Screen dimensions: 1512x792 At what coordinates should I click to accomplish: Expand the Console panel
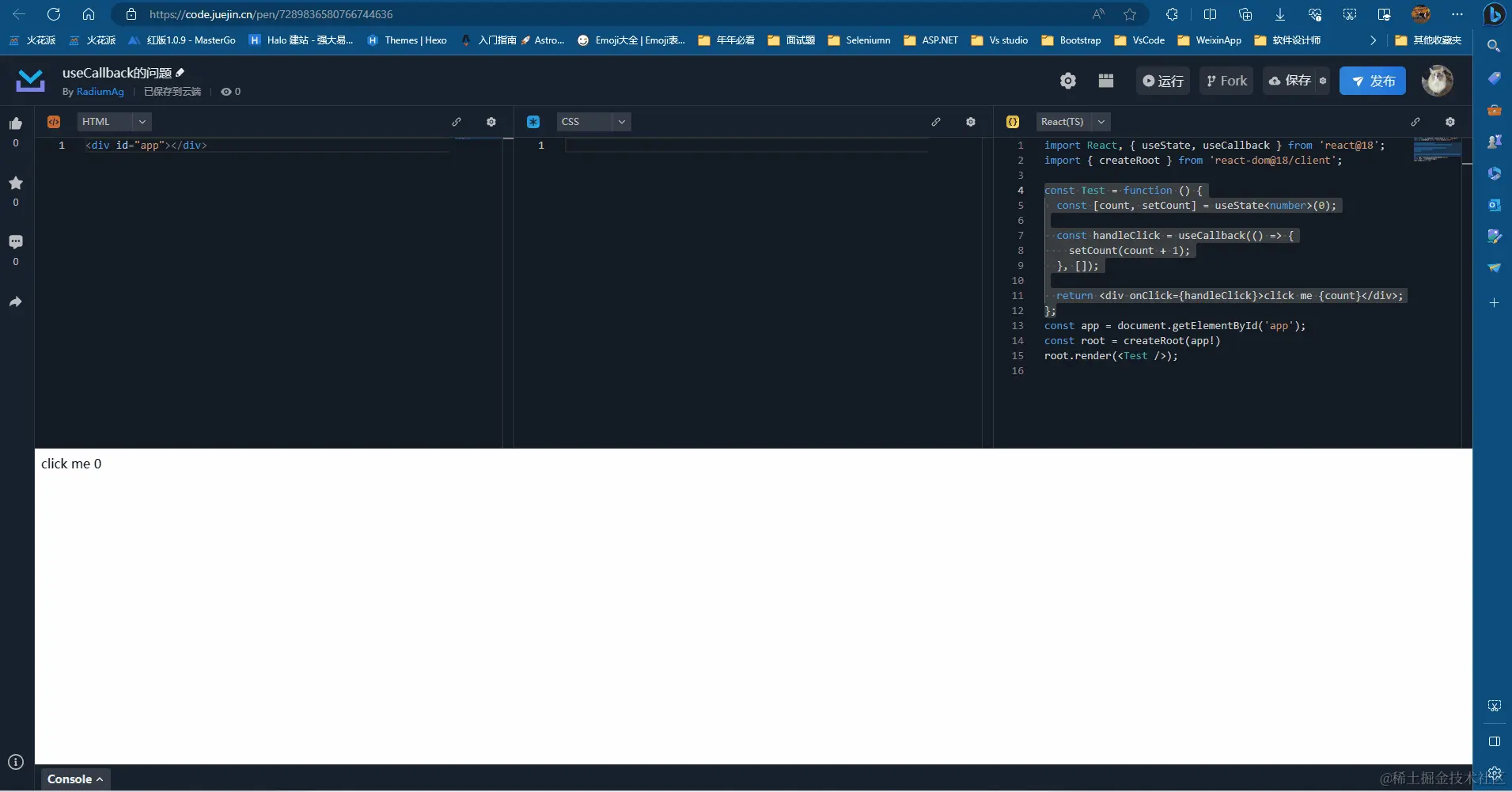click(x=75, y=779)
